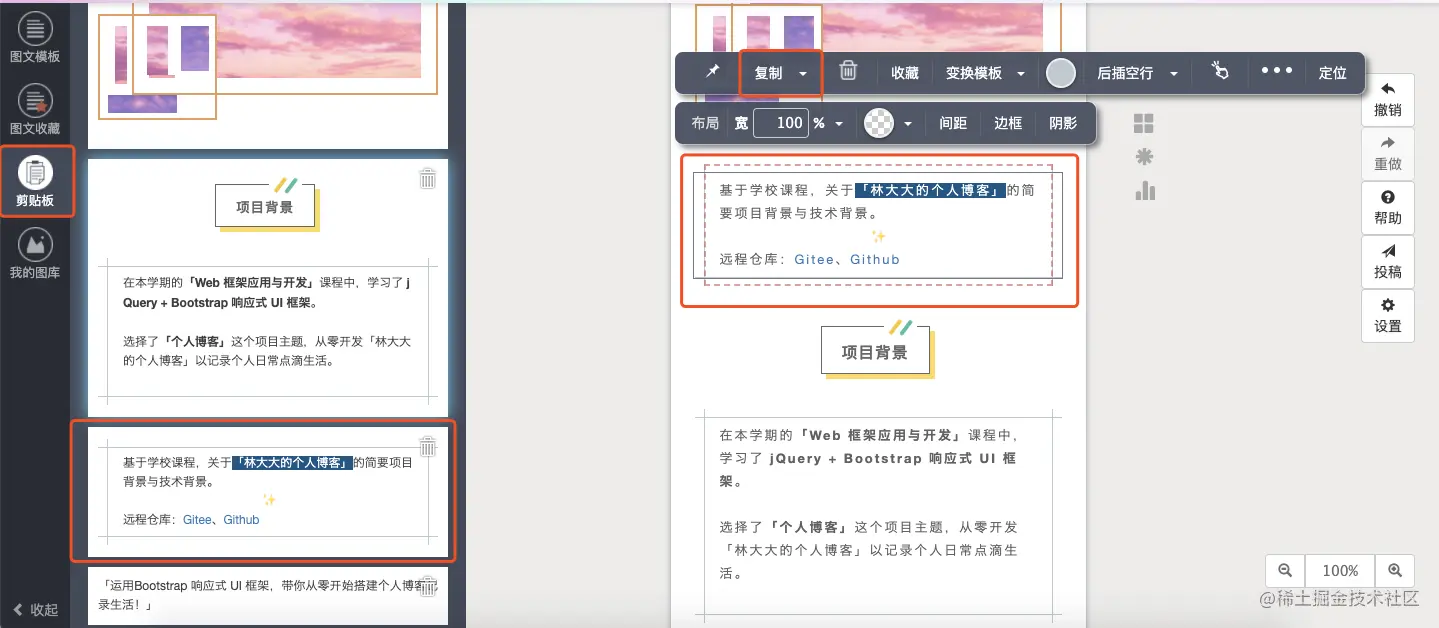Screen dimensions: 1439x628
Task: Expand the 复制 dropdown arrow
Action: [803, 74]
